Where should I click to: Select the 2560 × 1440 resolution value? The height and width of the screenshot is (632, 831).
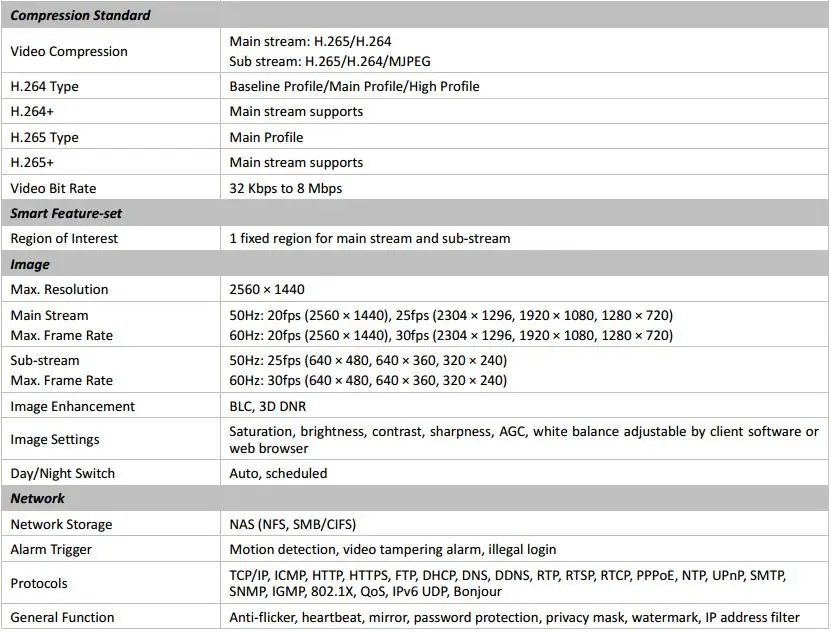point(268,289)
